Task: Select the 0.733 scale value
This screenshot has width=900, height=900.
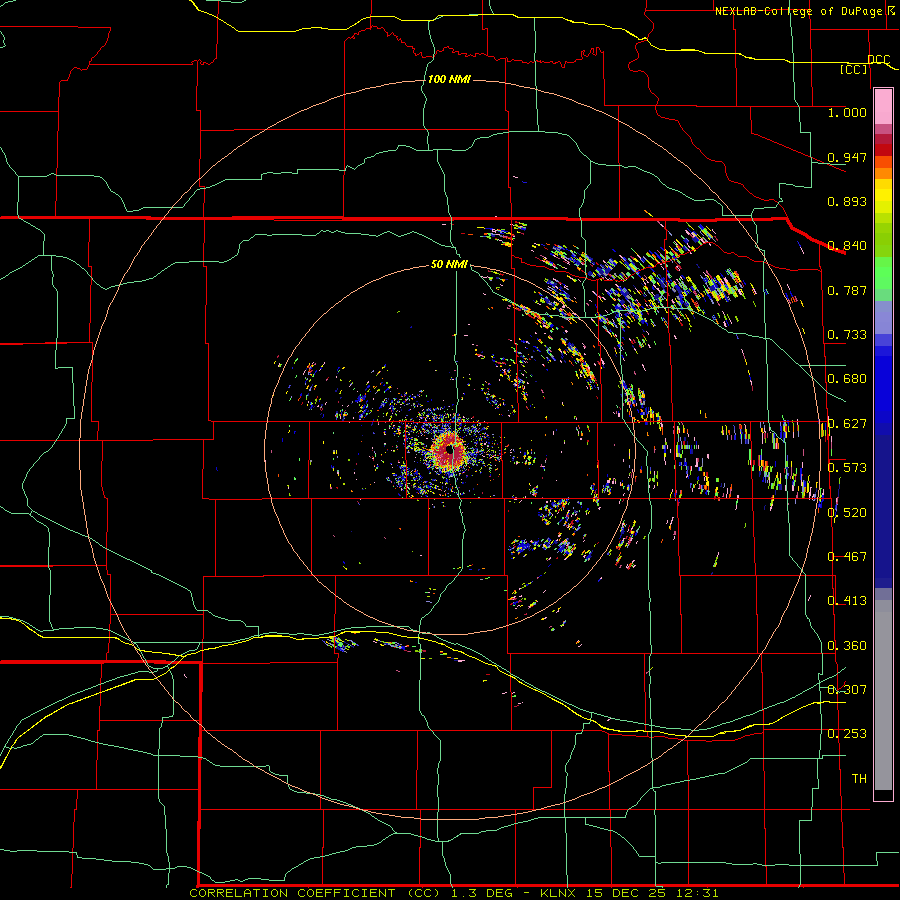Action: click(847, 335)
